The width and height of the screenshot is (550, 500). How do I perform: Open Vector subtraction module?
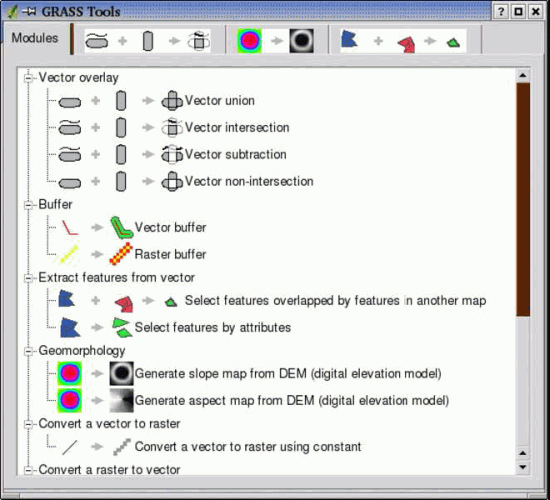[235, 154]
